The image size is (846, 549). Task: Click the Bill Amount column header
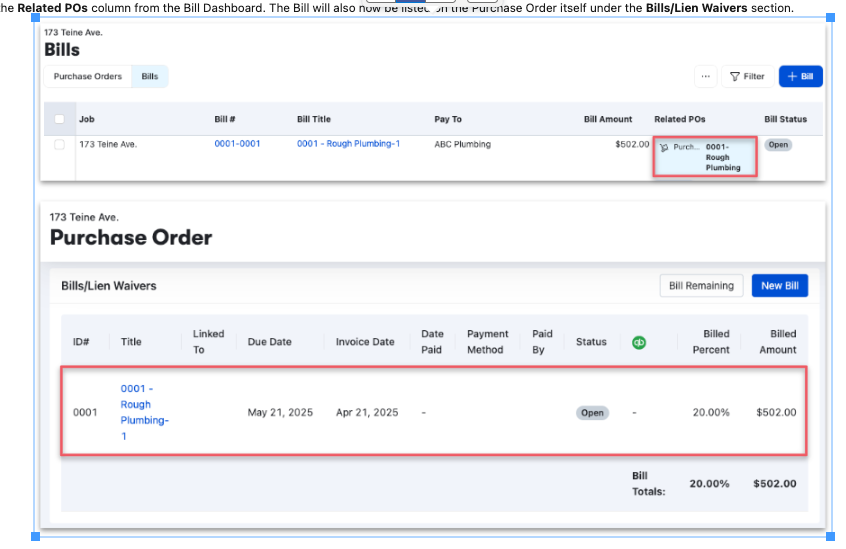coord(608,119)
